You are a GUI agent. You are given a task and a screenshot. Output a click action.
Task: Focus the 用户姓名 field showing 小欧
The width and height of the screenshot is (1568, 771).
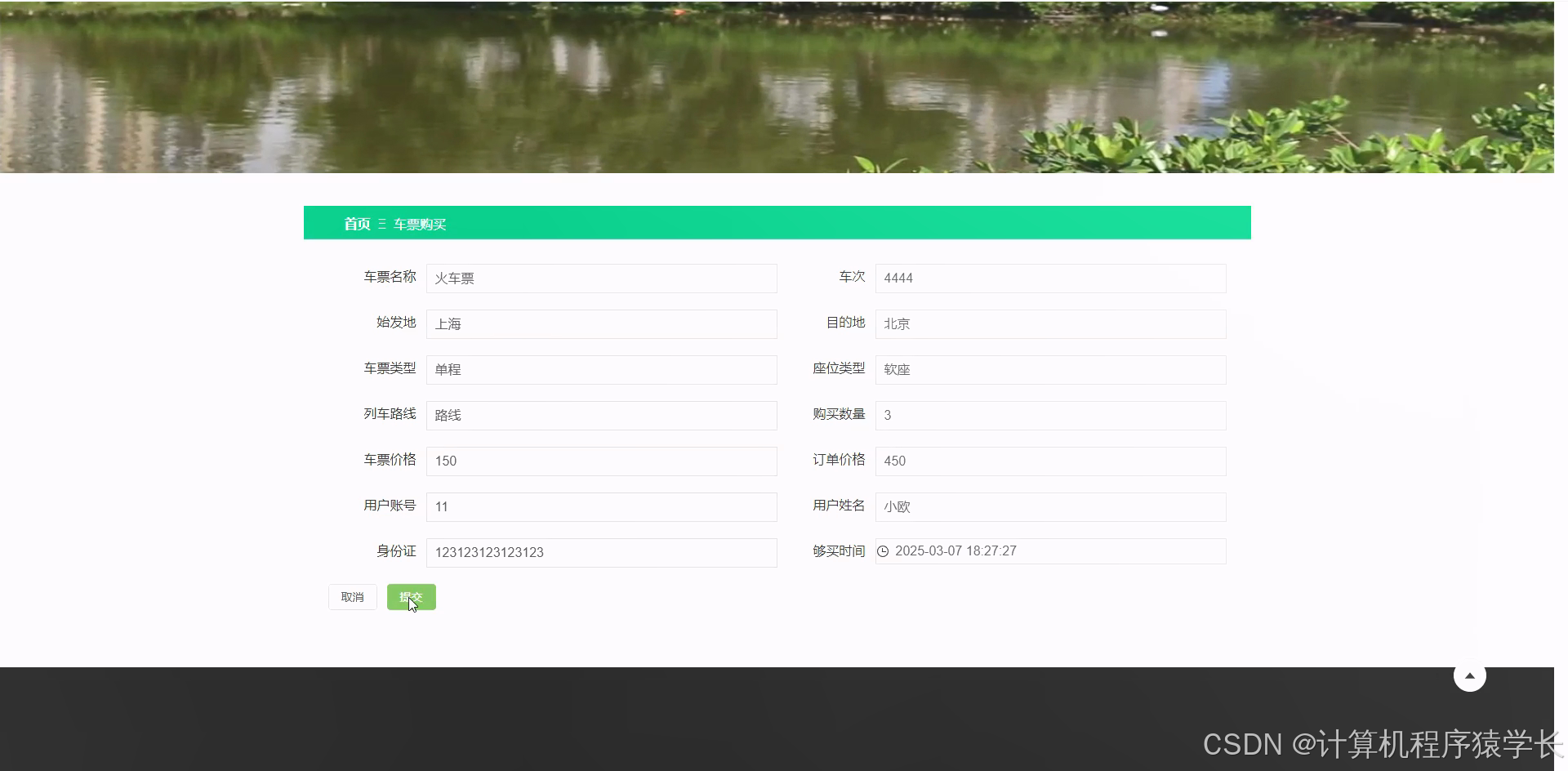(x=1050, y=507)
